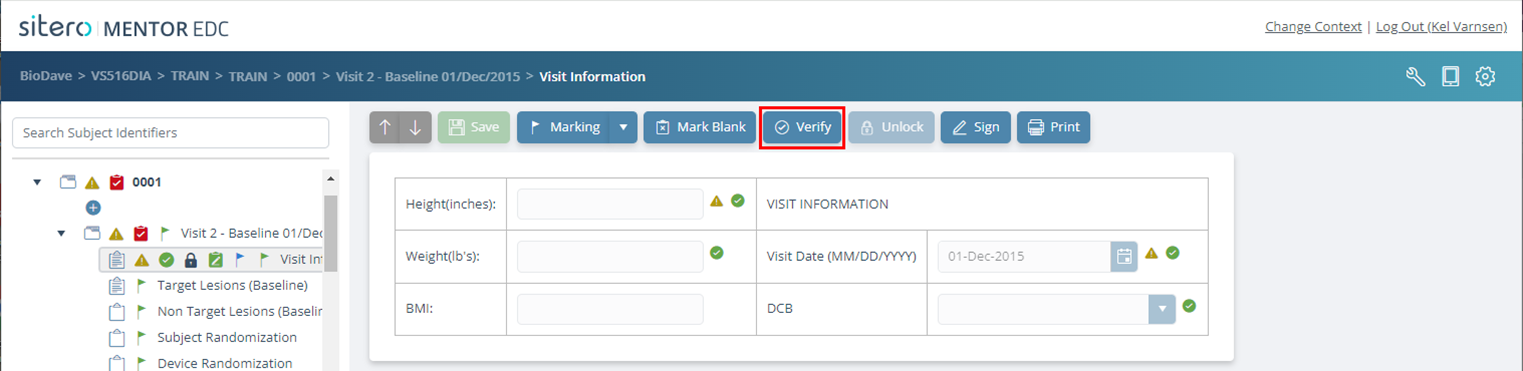Click the green check beside Height field
Screen dimensions: 1523x371
point(737,201)
